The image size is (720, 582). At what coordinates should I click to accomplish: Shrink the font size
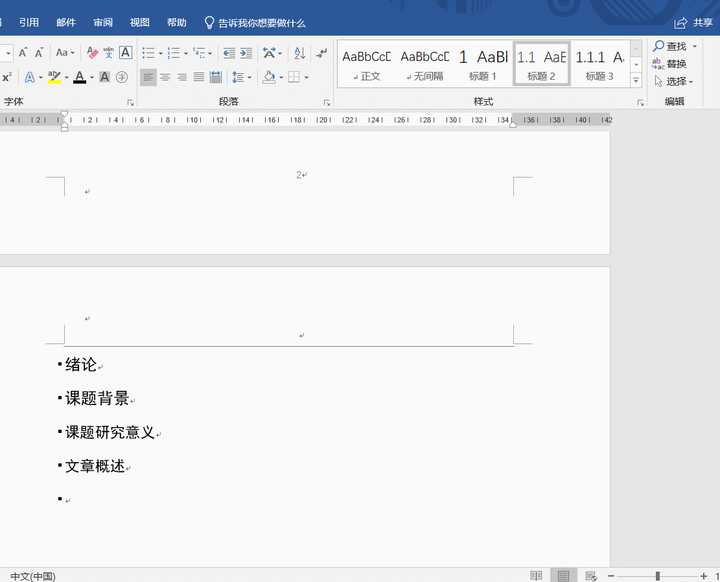tap(39, 53)
